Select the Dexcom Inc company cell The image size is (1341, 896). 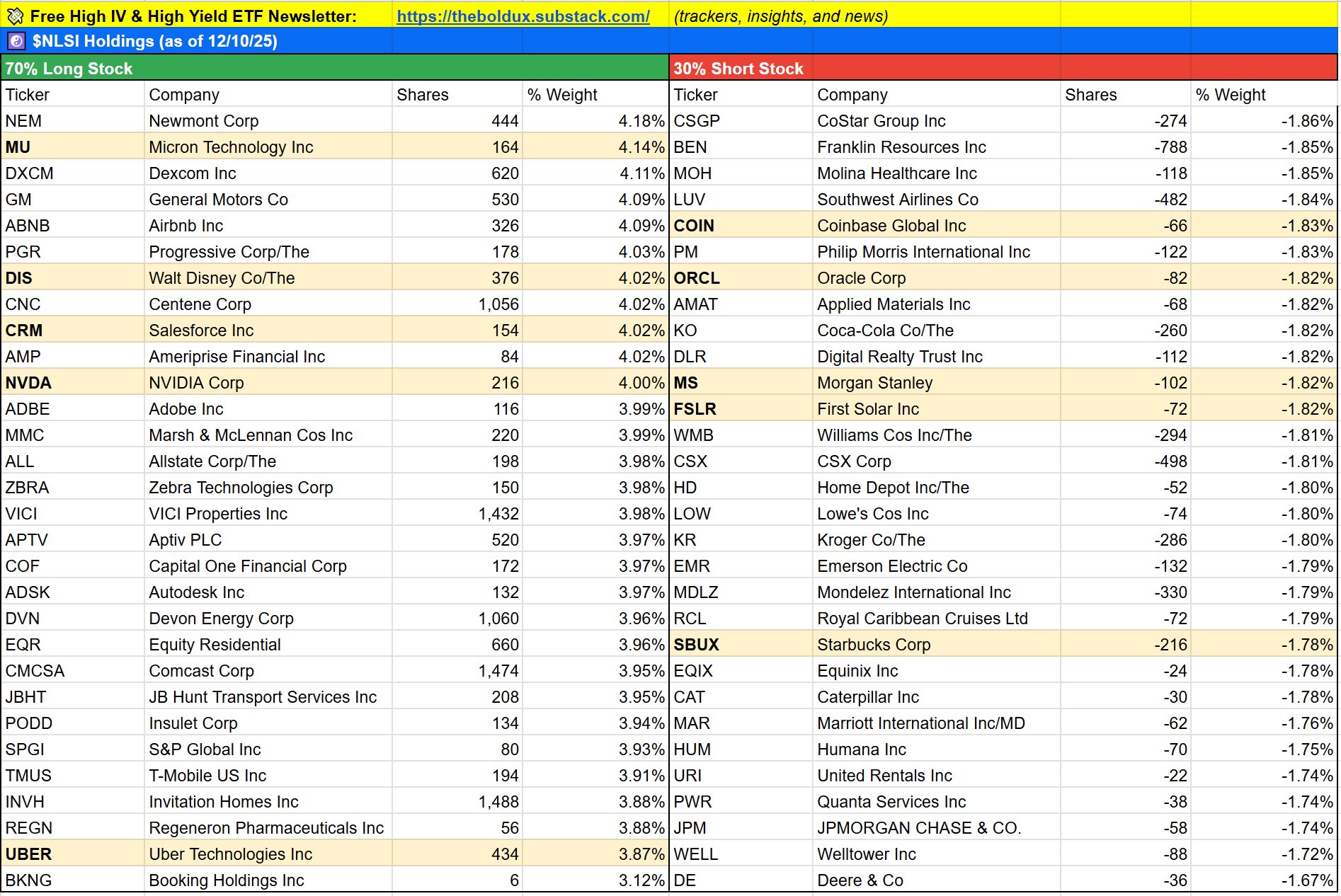coord(268,173)
